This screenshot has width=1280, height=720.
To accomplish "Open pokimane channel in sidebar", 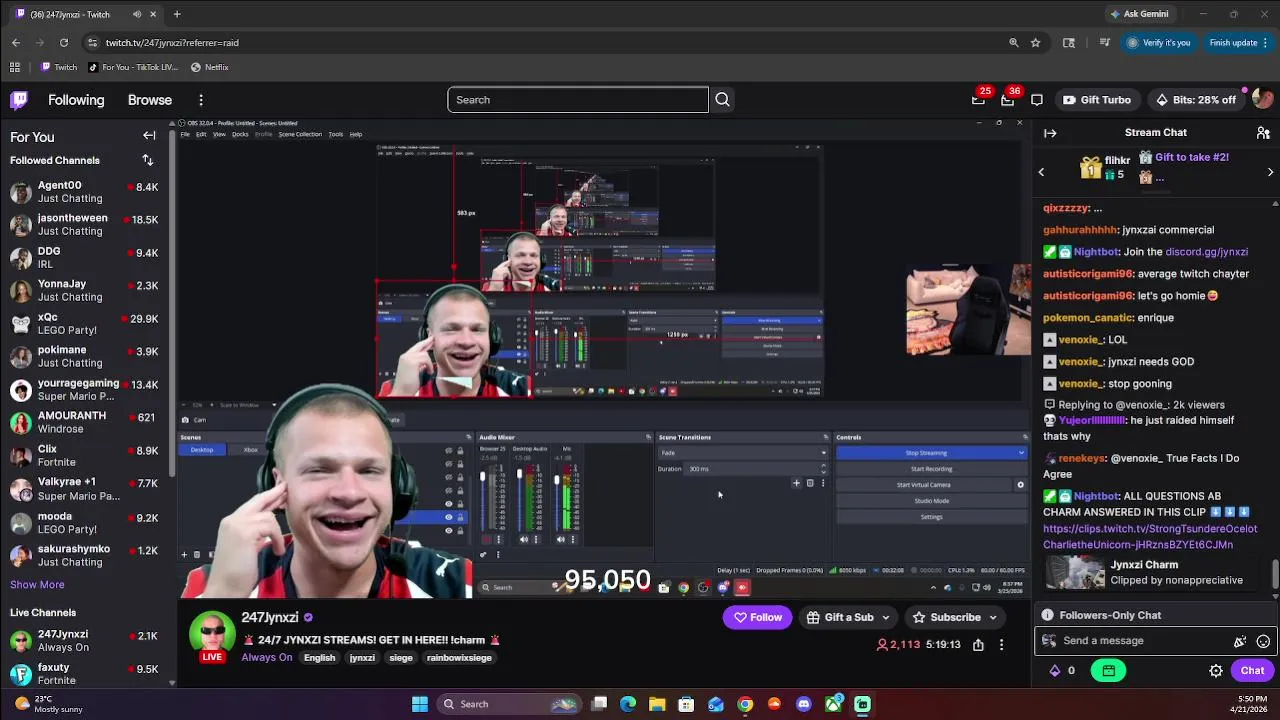I will tap(83, 357).
